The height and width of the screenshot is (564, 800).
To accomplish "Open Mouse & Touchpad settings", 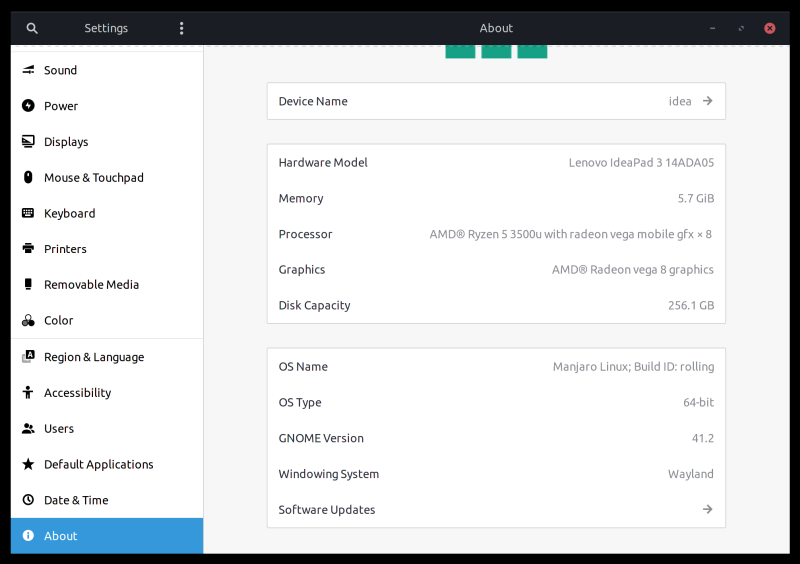I will pyautogui.click(x=94, y=178).
